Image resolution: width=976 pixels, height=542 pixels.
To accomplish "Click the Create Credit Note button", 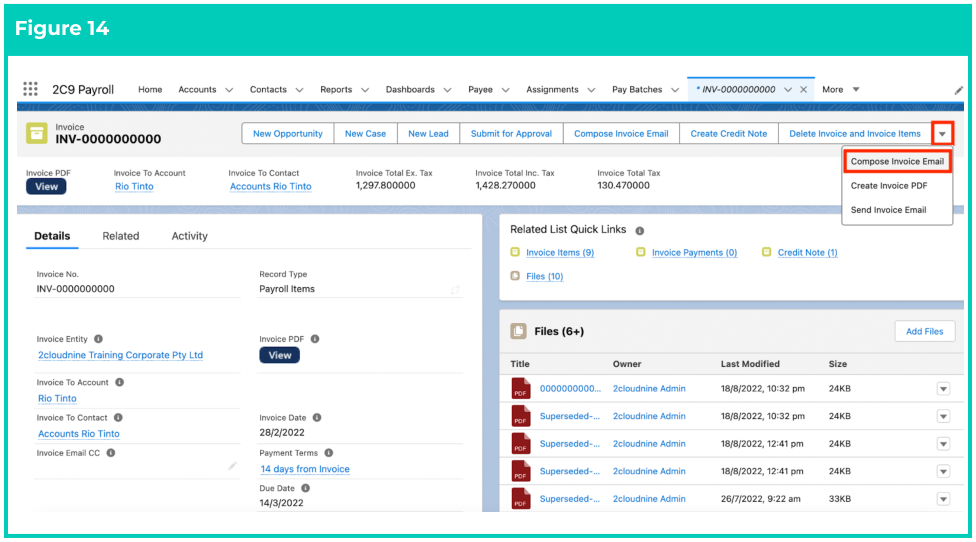I will tap(728, 134).
